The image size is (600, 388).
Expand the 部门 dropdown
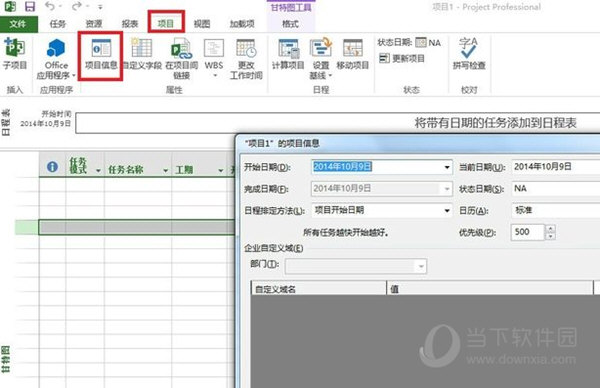[421, 266]
